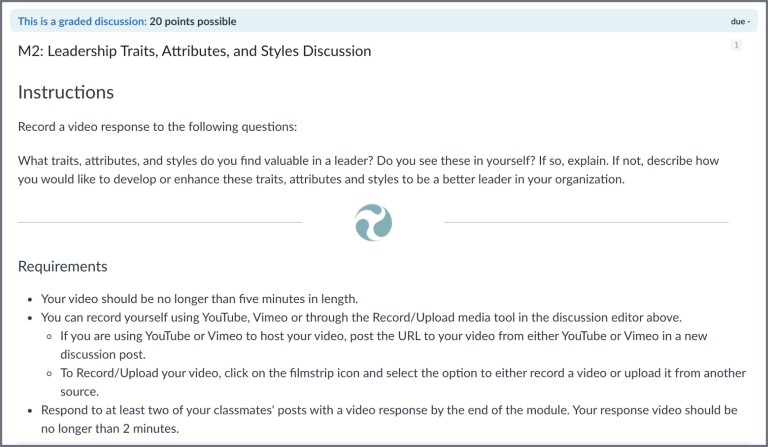
Task: Click the M2: Leadership Traits discussion title
Action: tap(194, 51)
